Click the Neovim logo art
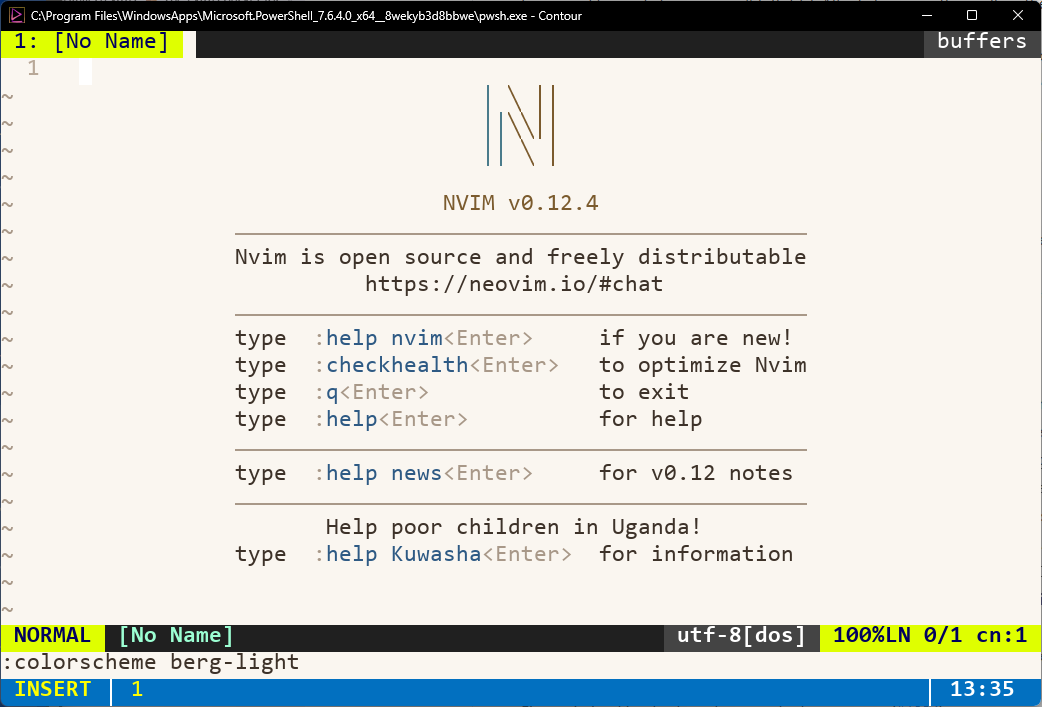 520,125
